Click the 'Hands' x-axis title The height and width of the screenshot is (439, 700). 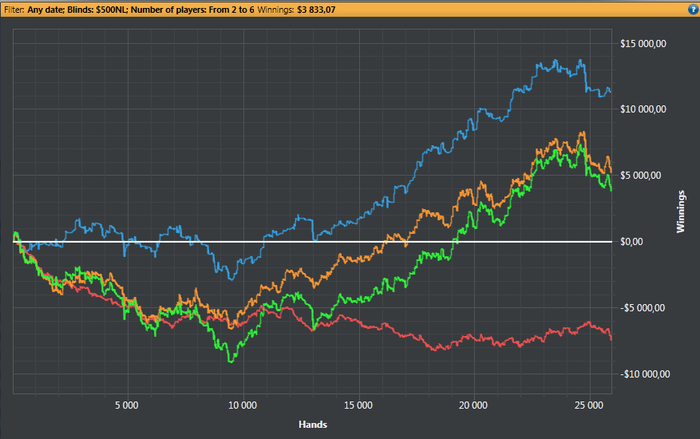(x=312, y=424)
